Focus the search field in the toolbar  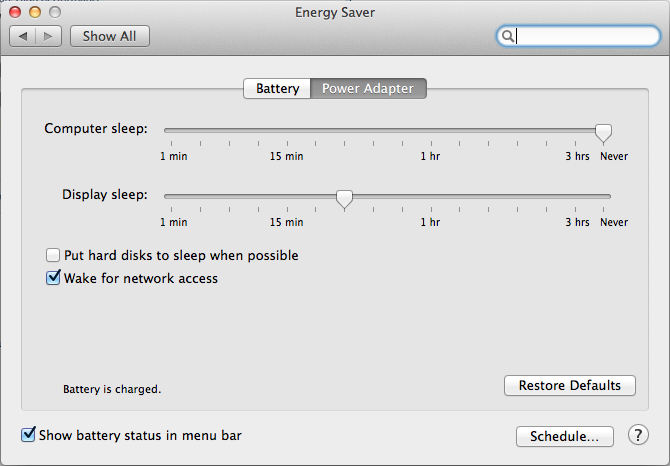585,36
